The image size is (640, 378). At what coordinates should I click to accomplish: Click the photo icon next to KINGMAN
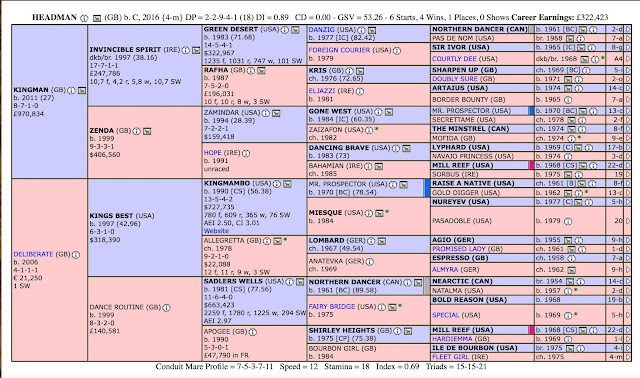82,90
